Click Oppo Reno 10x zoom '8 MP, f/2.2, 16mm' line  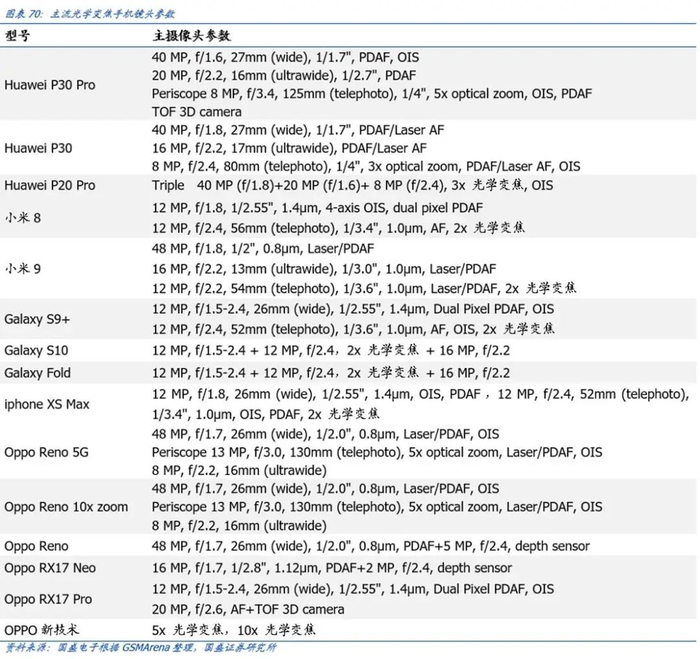tap(239, 526)
